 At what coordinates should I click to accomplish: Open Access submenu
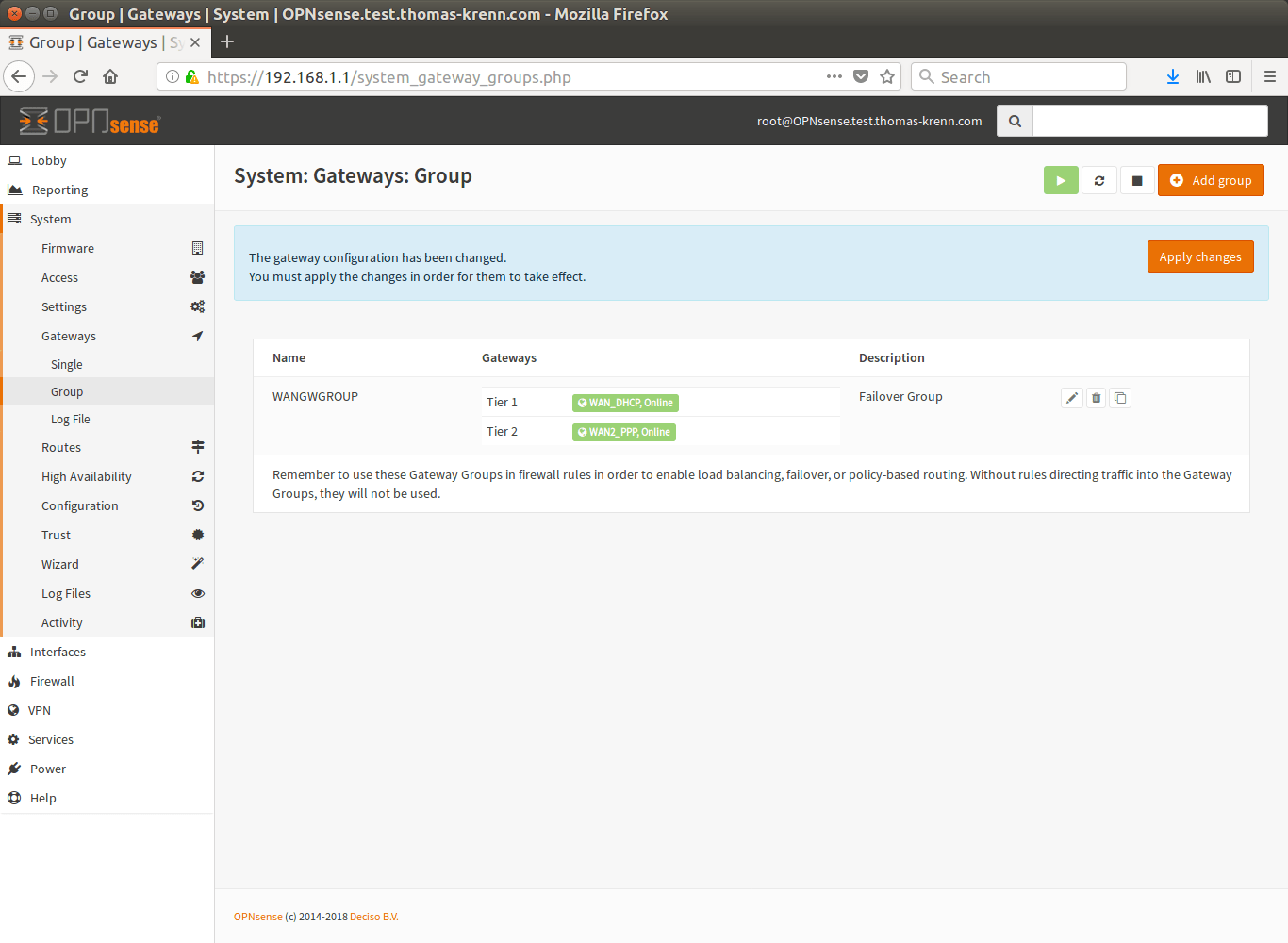pos(108,277)
